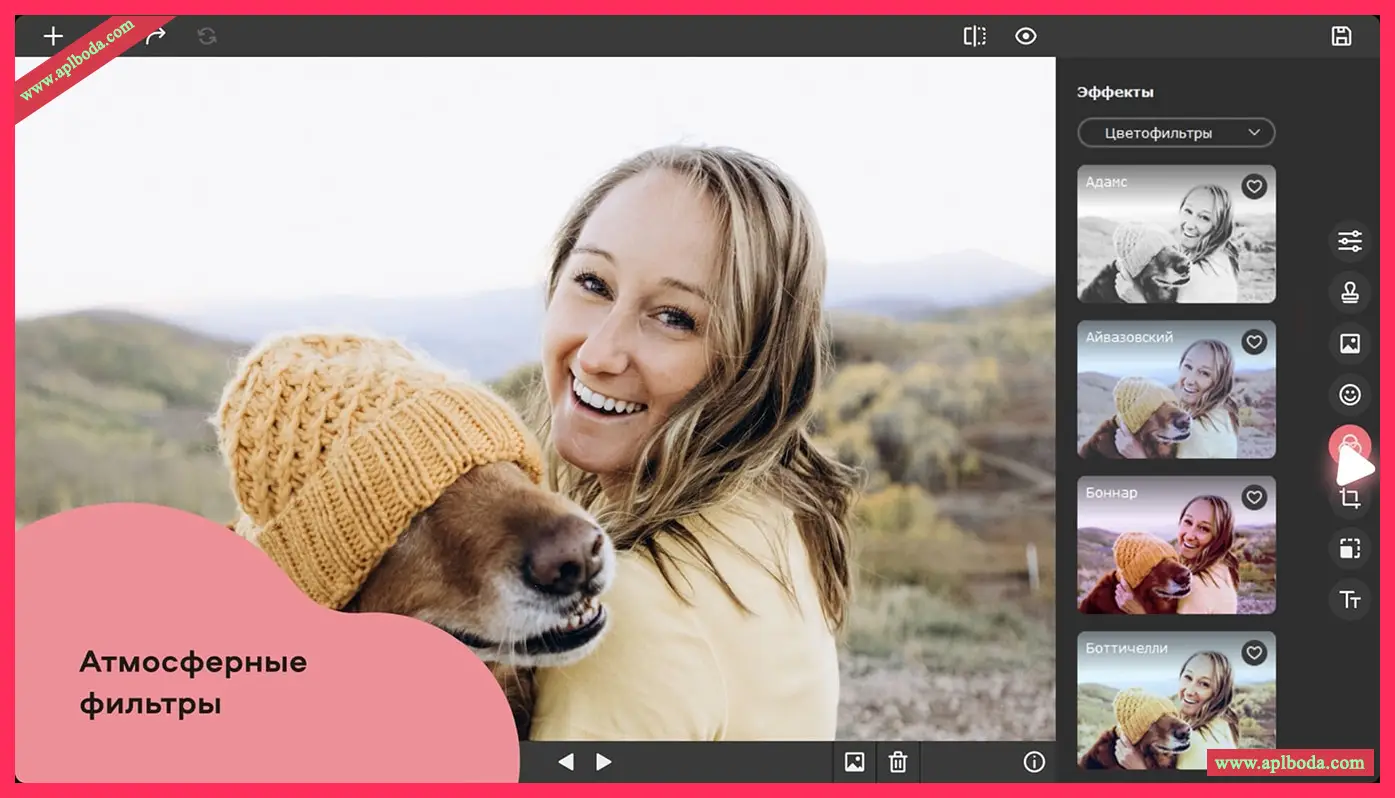Select the crop tool icon
Image resolution: width=1395 pixels, height=798 pixels.
[1350, 498]
